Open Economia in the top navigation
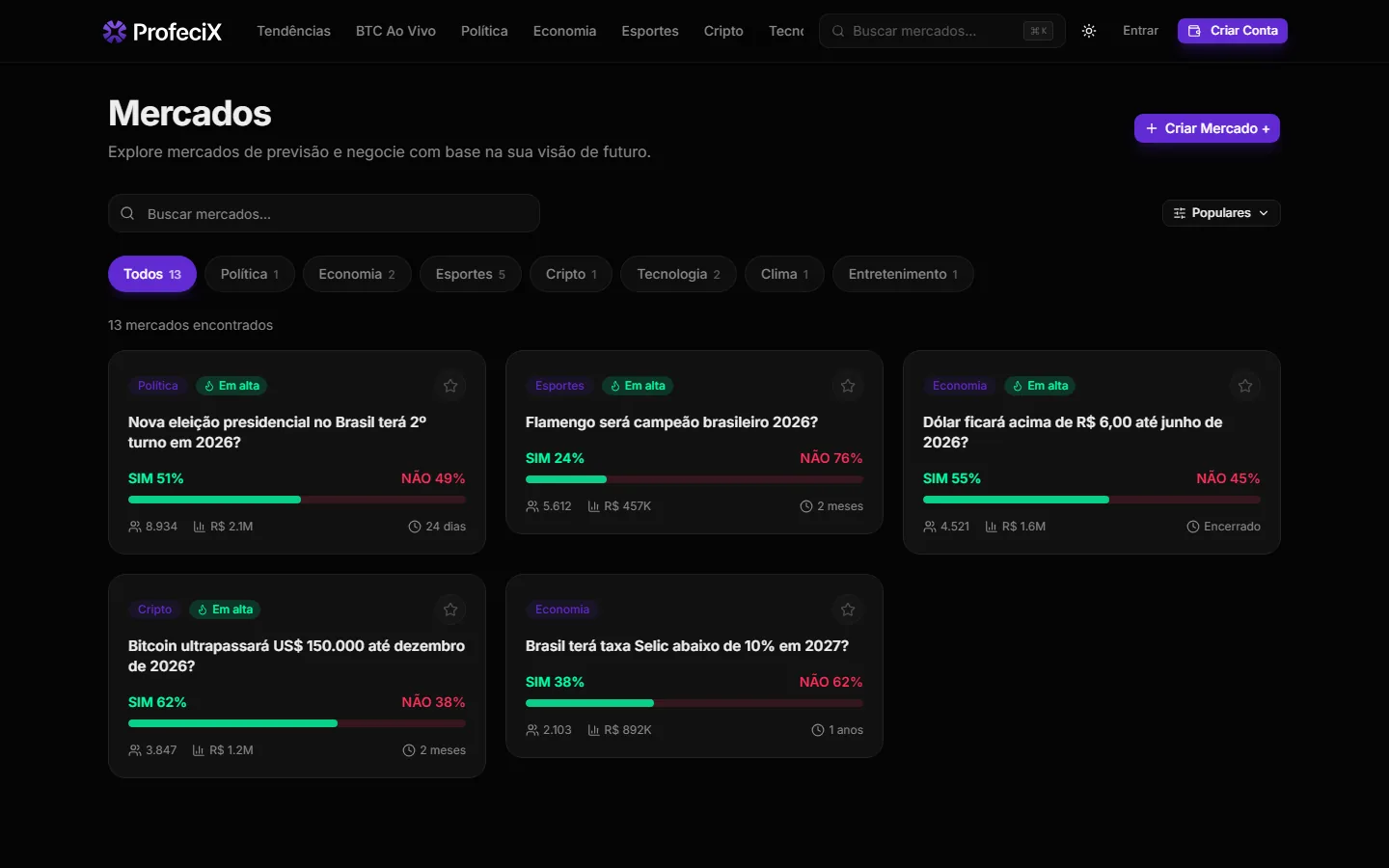 point(564,31)
